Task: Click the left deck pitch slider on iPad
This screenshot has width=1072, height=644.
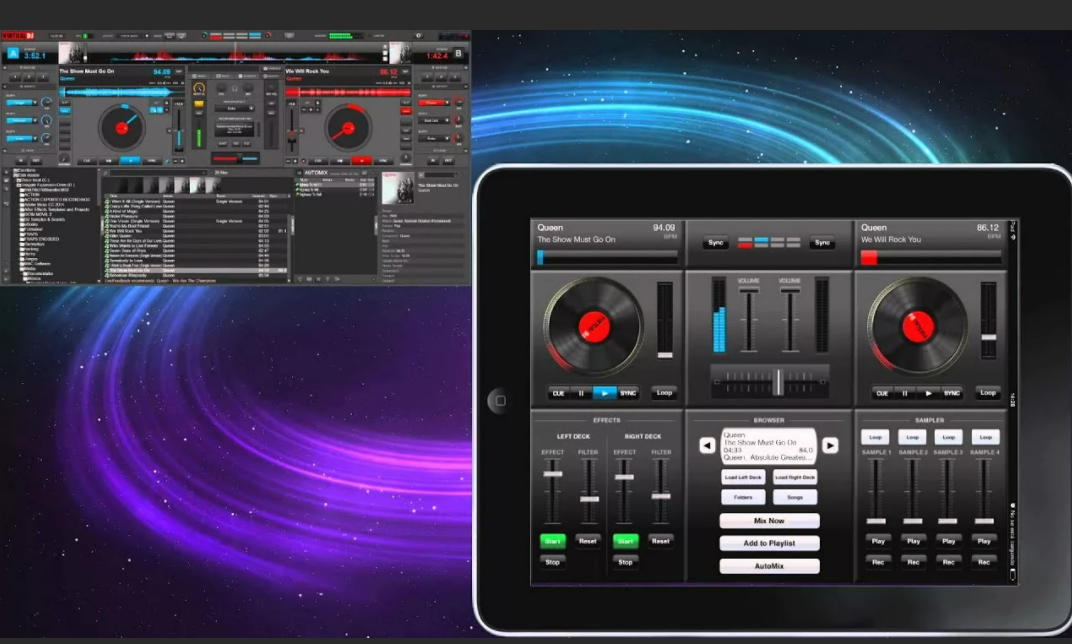Action: 665,320
